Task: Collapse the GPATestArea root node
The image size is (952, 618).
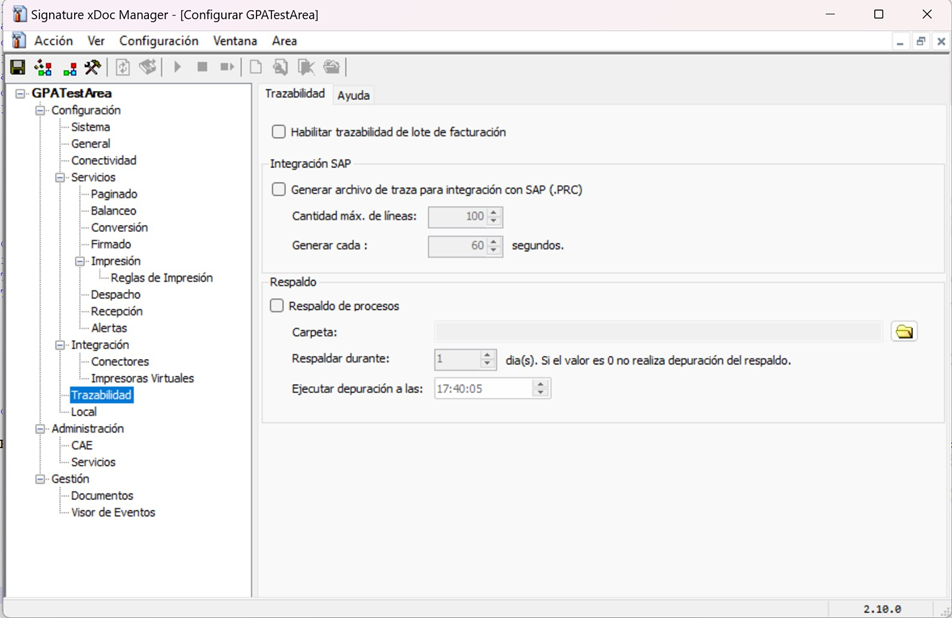Action: pyautogui.click(x=21, y=93)
